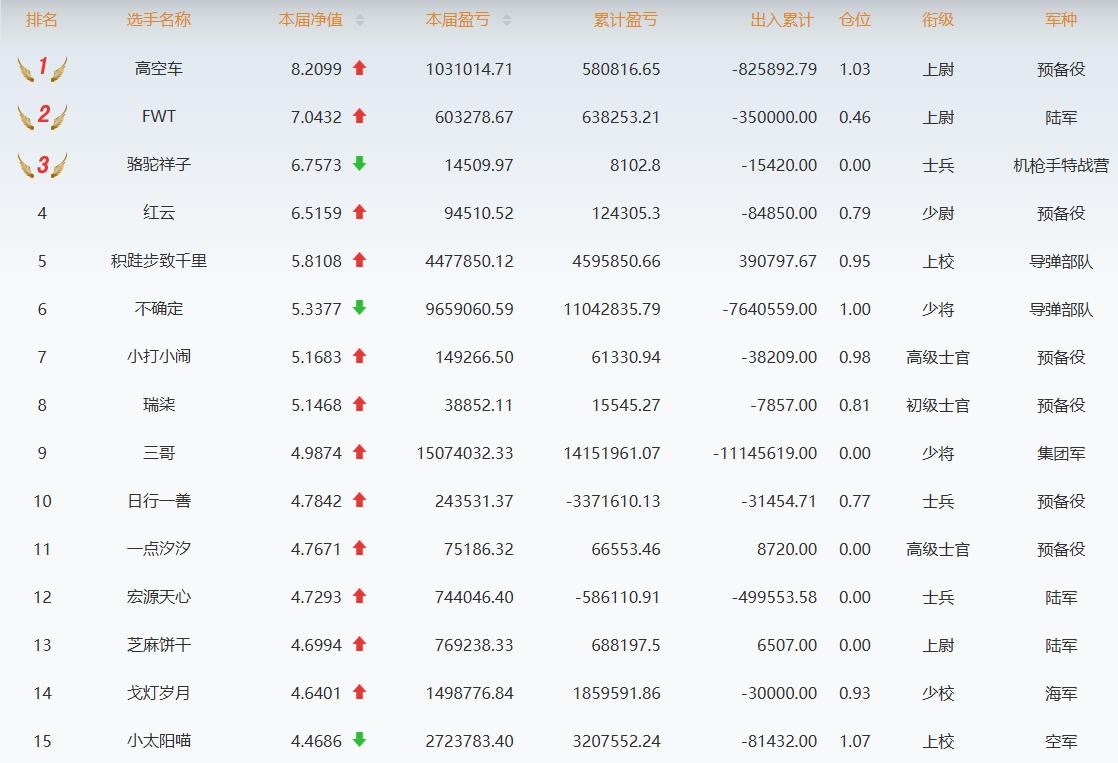Image resolution: width=1118 pixels, height=763 pixels.
Task: Click the 出入累计 column header
Action: 782,20
